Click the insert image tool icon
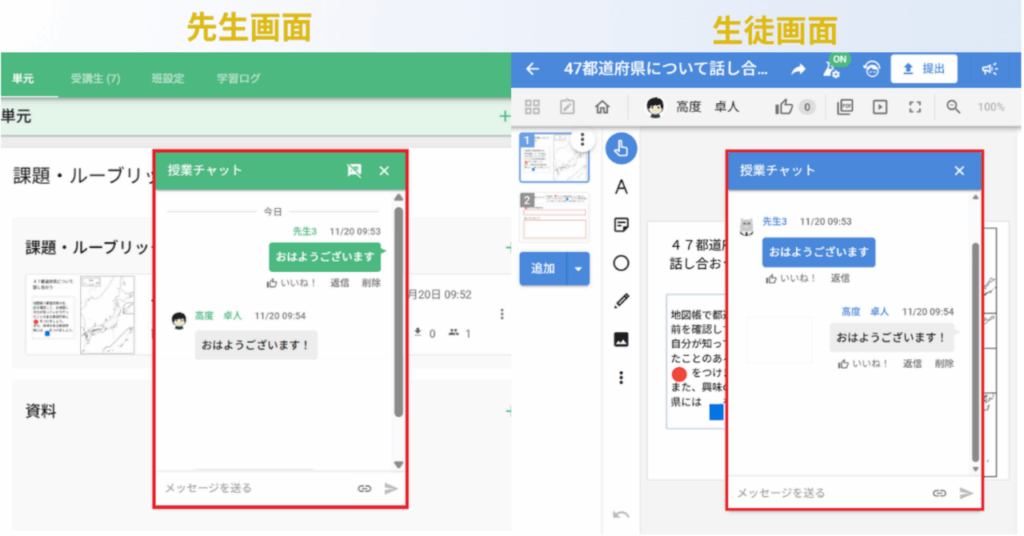Screen dimensions: 1024x536 tap(621, 339)
